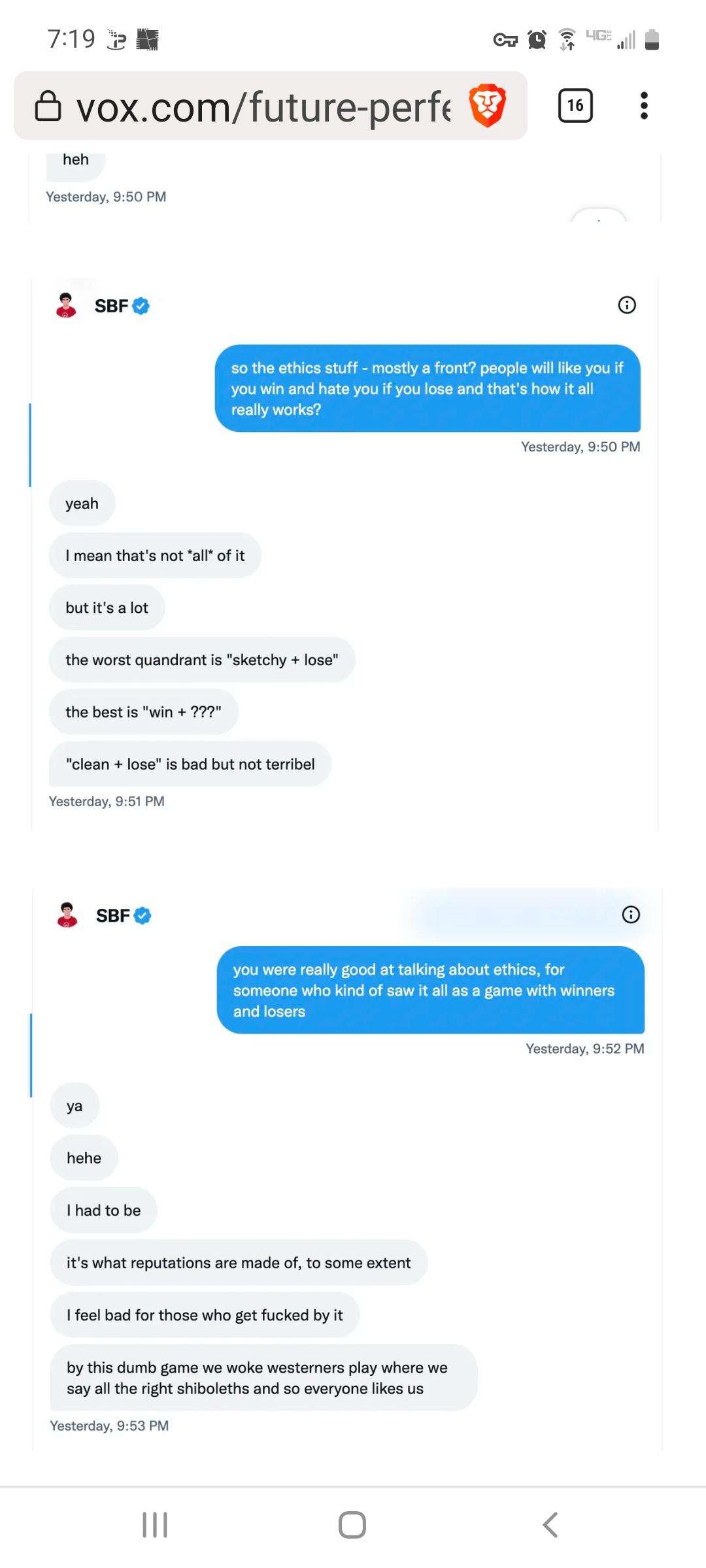Tap the verified badge beside second SBF name
This screenshot has width=706, height=1568.
pyautogui.click(x=143, y=916)
